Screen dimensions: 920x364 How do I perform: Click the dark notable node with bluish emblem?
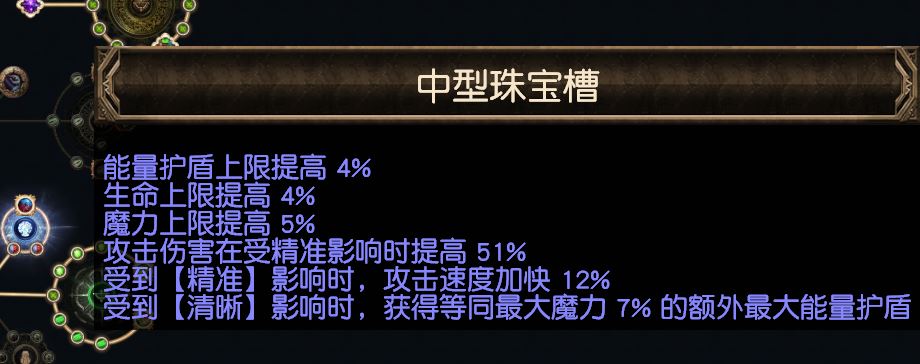tap(13, 82)
